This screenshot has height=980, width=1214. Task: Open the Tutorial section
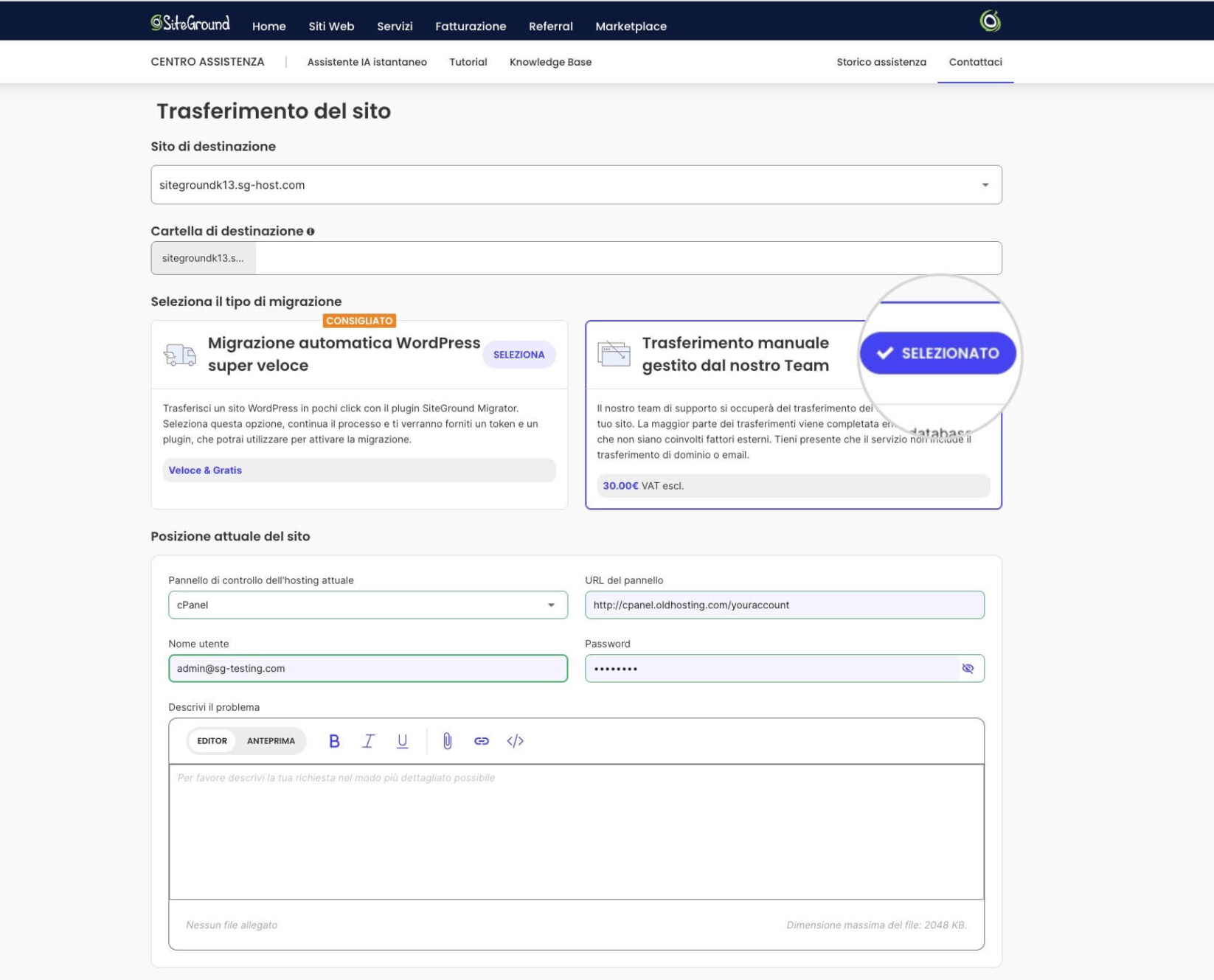[468, 62]
